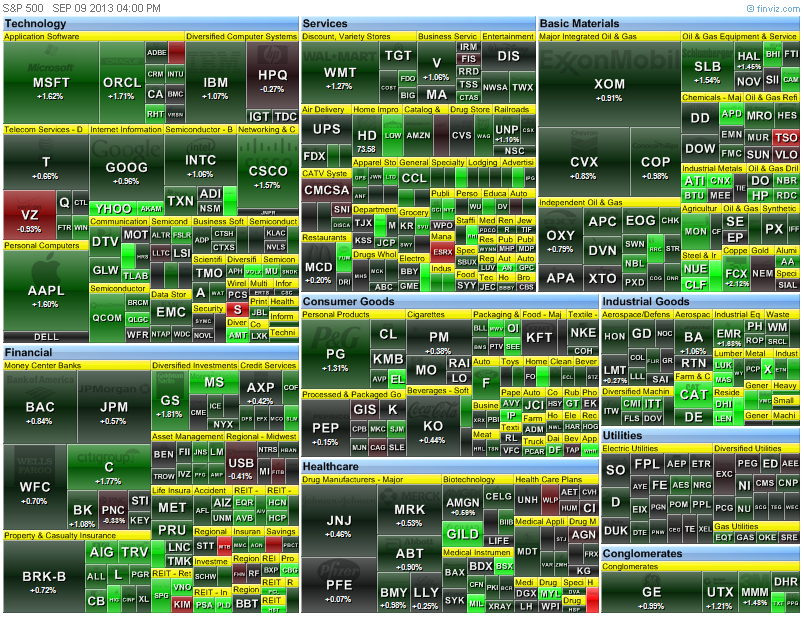Open the C Citigroup tile
Screen dimensions: 804x618
pos(109,468)
